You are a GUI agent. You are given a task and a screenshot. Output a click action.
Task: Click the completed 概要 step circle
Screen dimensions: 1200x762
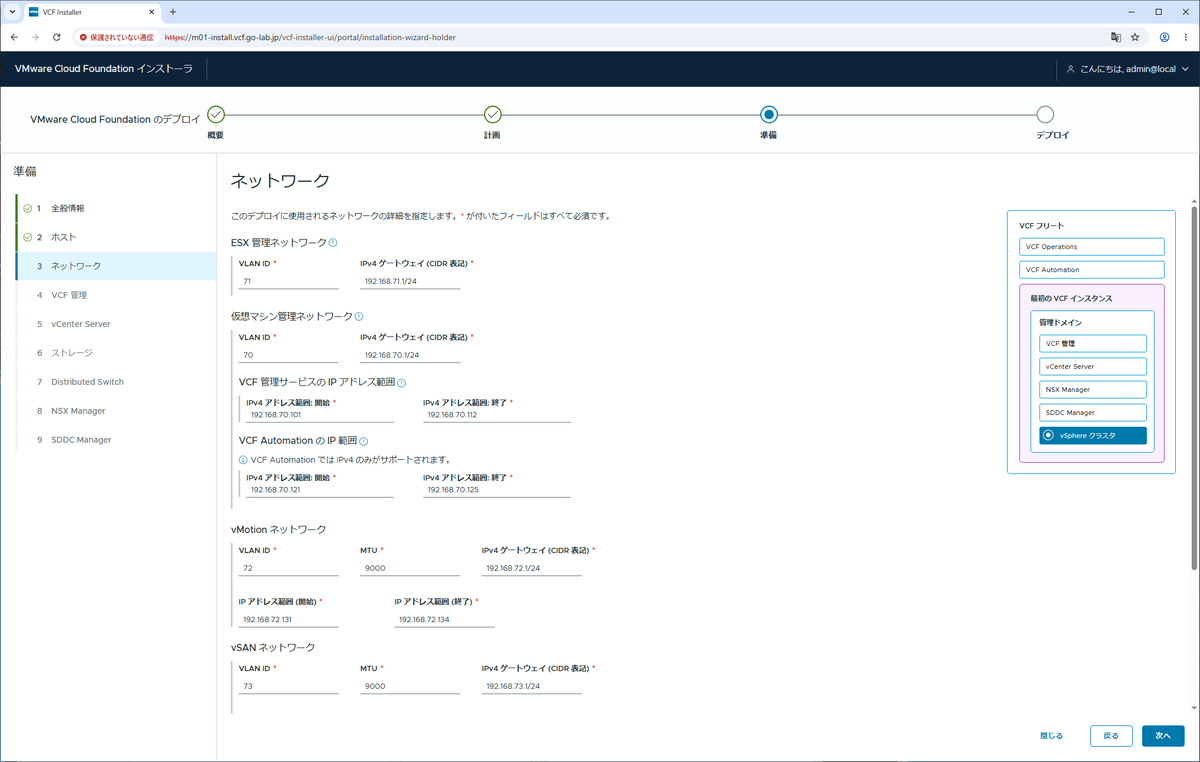click(x=216, y=115)
